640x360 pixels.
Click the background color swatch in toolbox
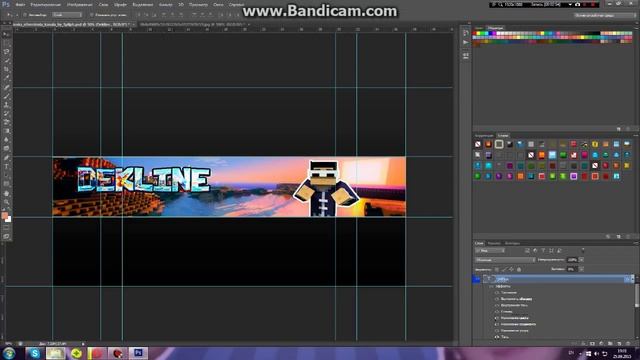tap(9, 219)
